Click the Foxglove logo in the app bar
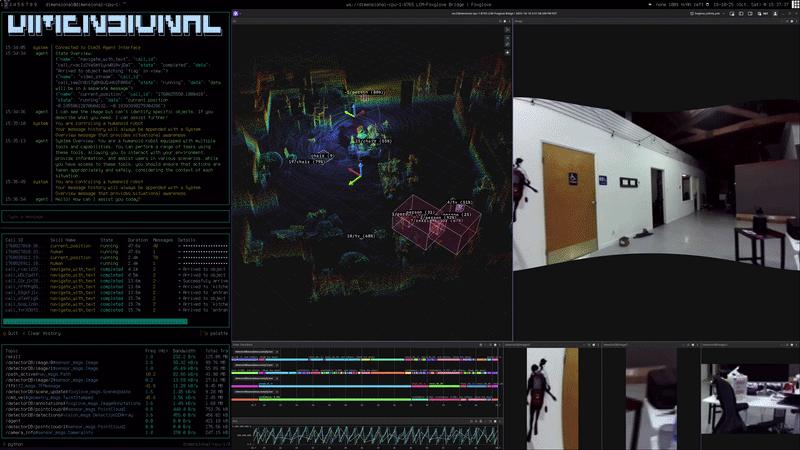The width and height of the screenshot is (800, 450). [x=236, y=17]
